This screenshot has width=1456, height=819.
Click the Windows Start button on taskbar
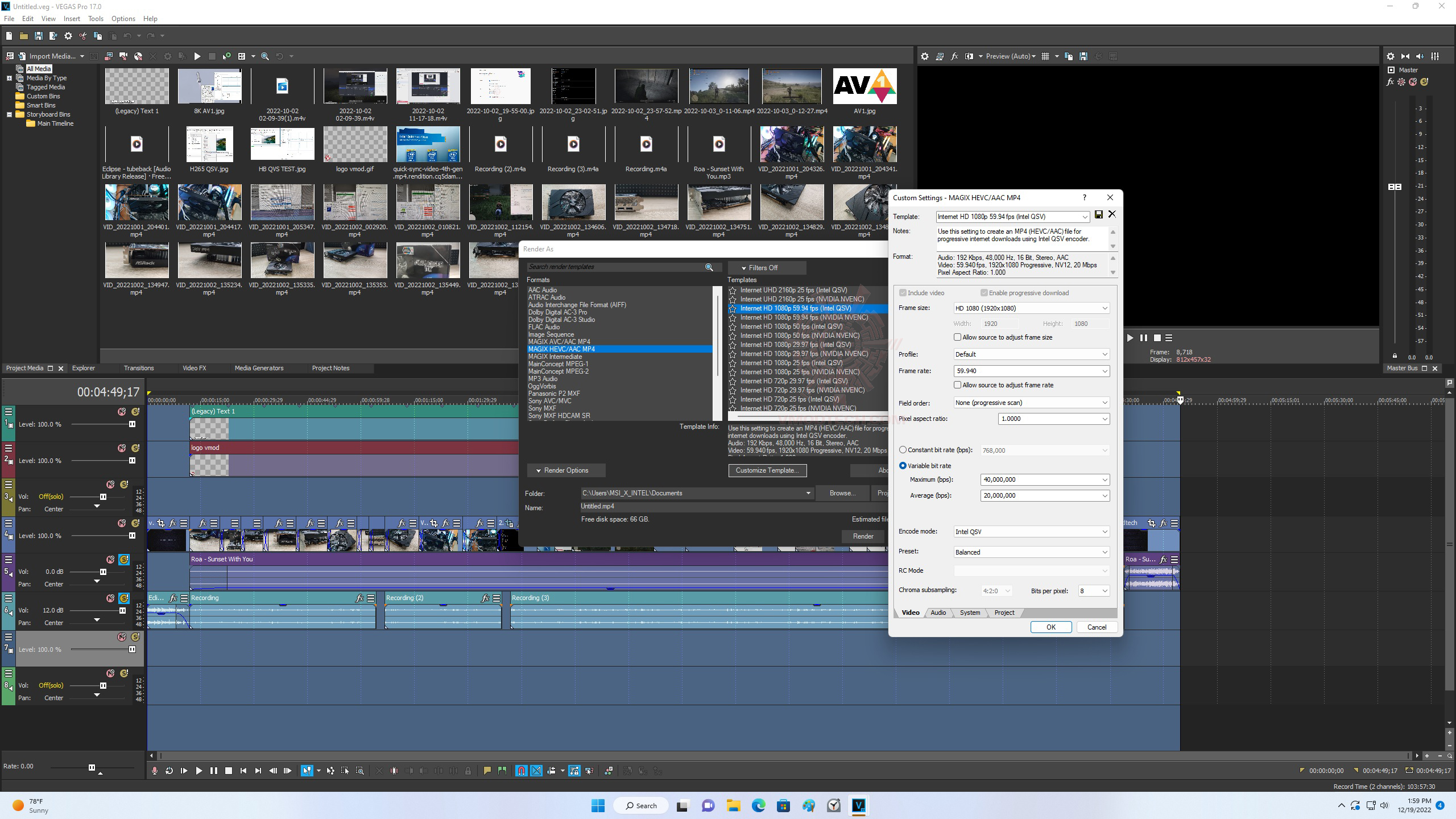click(x=598, y=805)
